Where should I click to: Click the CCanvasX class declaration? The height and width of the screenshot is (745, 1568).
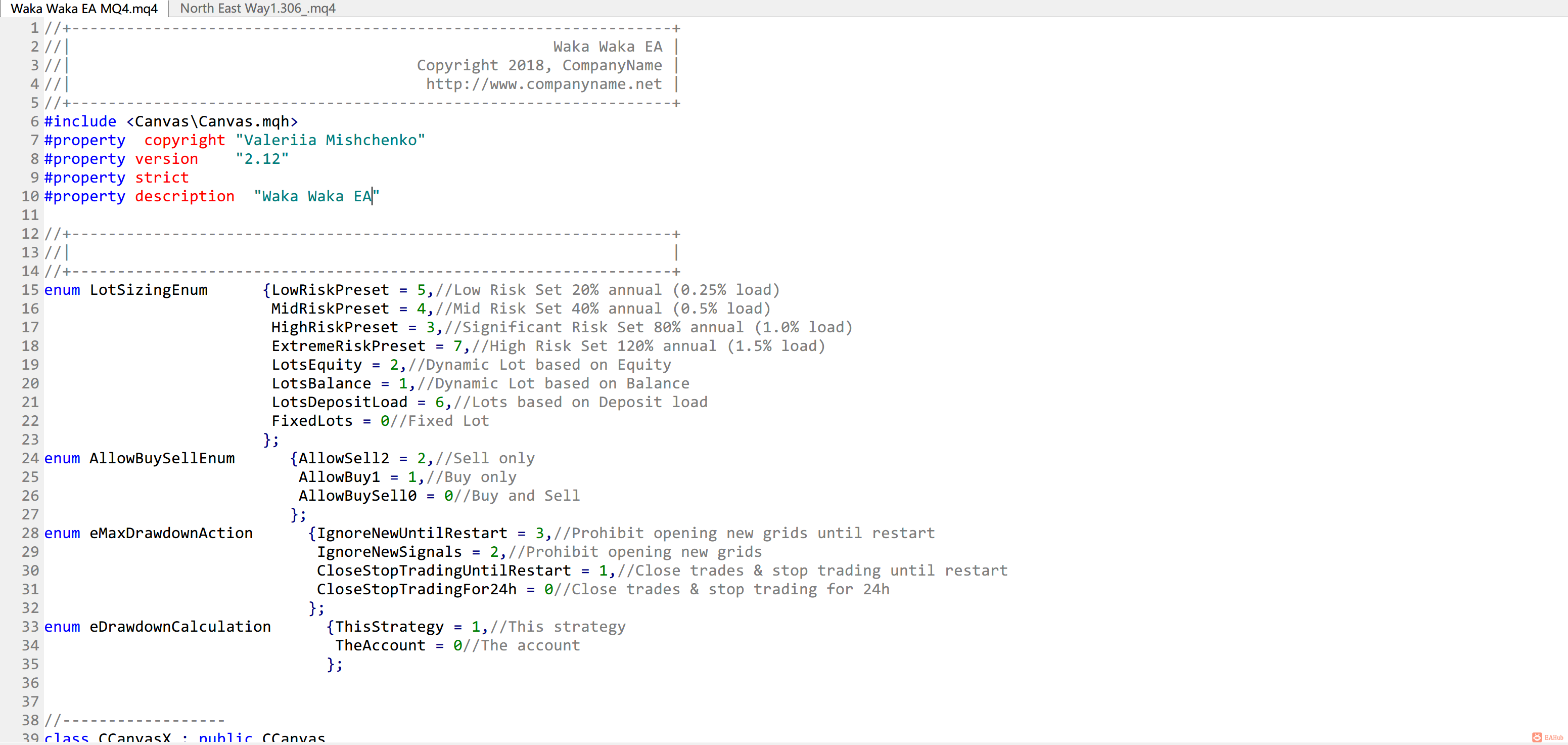coord(185,737)
